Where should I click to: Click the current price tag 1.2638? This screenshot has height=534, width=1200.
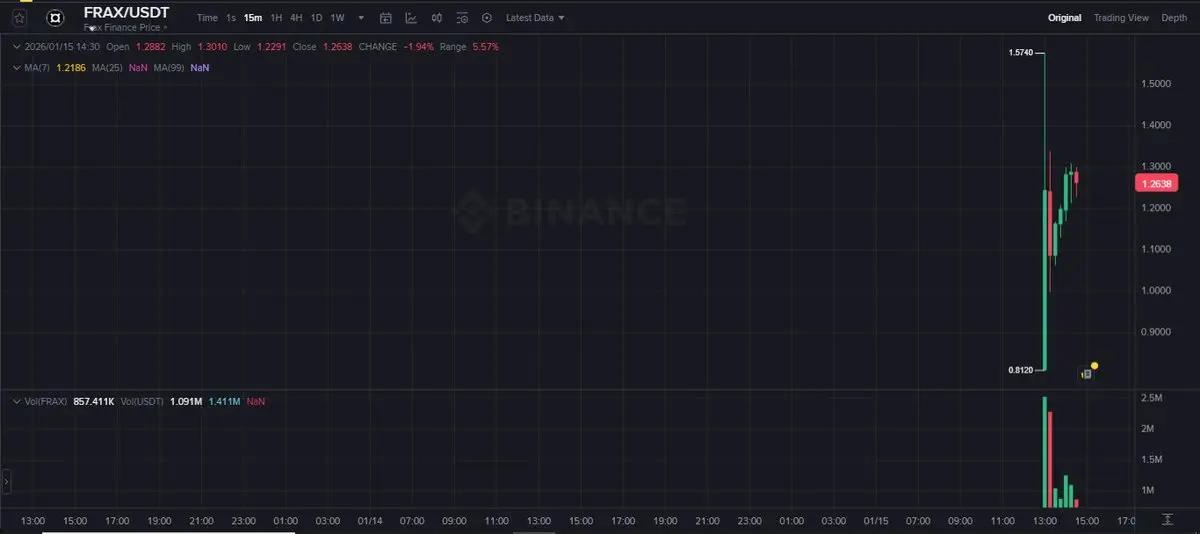point(1157,183)
